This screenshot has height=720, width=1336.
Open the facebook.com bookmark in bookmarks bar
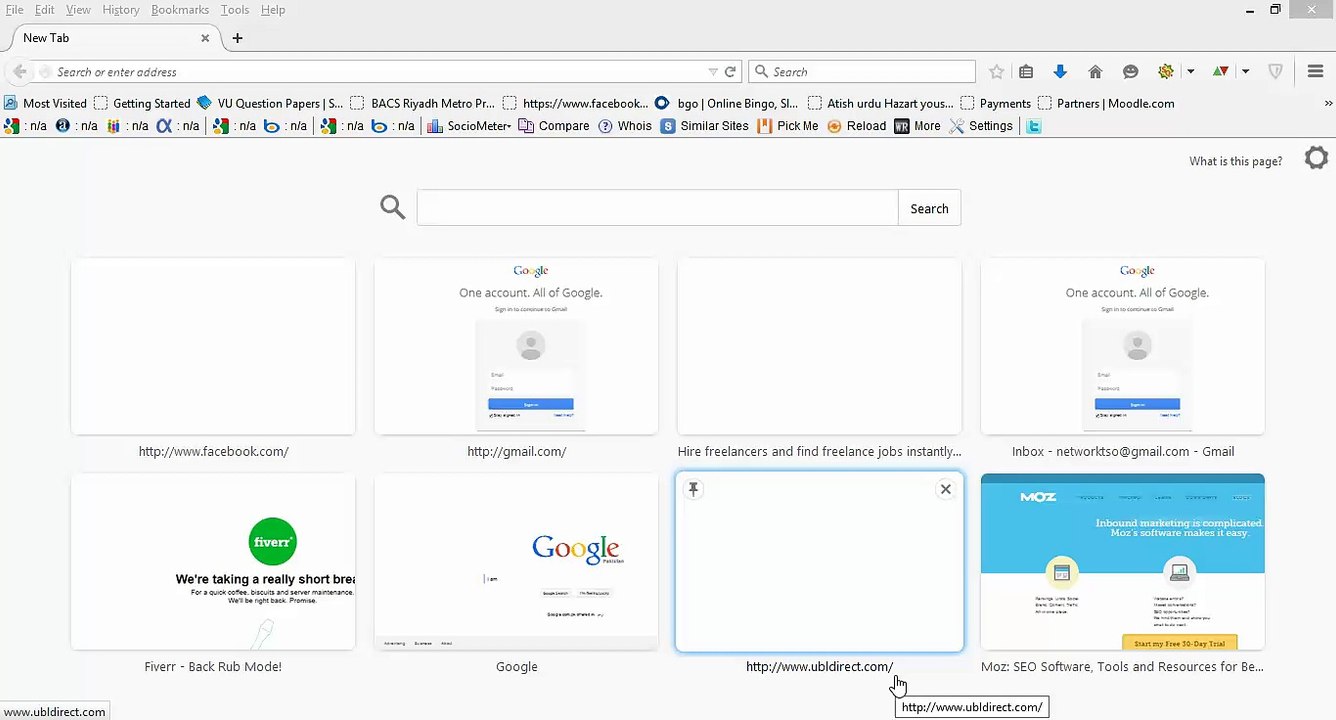click(x=576, y=103)
